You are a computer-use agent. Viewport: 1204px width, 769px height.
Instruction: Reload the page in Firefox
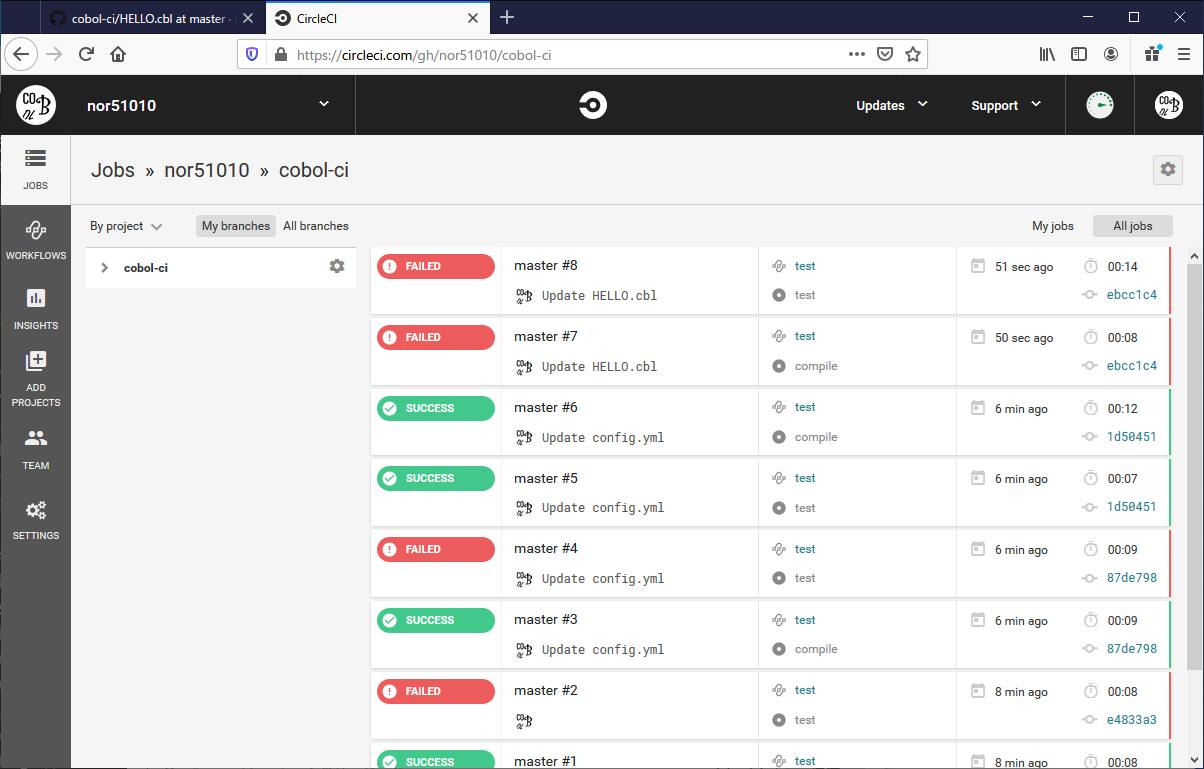point(87,54)
